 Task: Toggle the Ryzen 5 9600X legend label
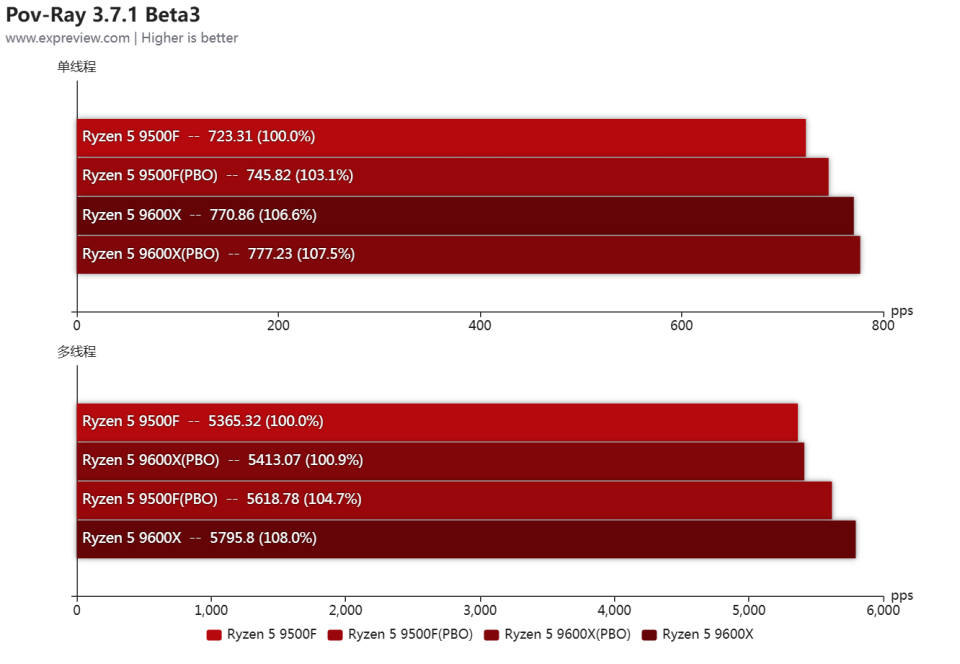coord(708,634)
